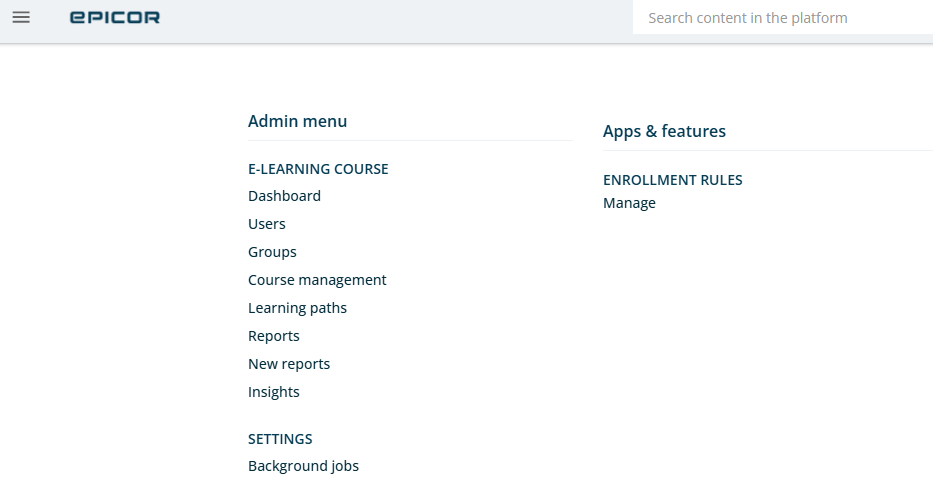Click Manage under Enrollment Rules
This screenshot has height=498, width=933.
click(x=629, y=203)
